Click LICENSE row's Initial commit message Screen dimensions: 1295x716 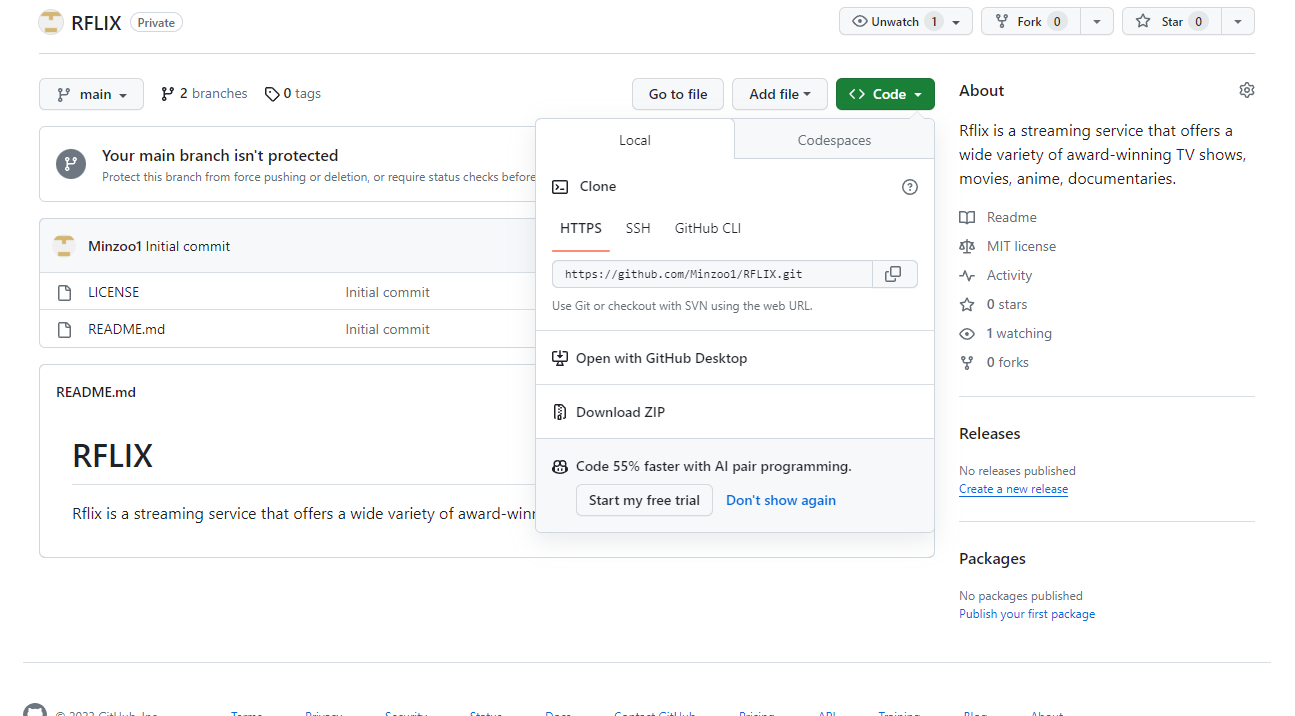coord(387,293)
